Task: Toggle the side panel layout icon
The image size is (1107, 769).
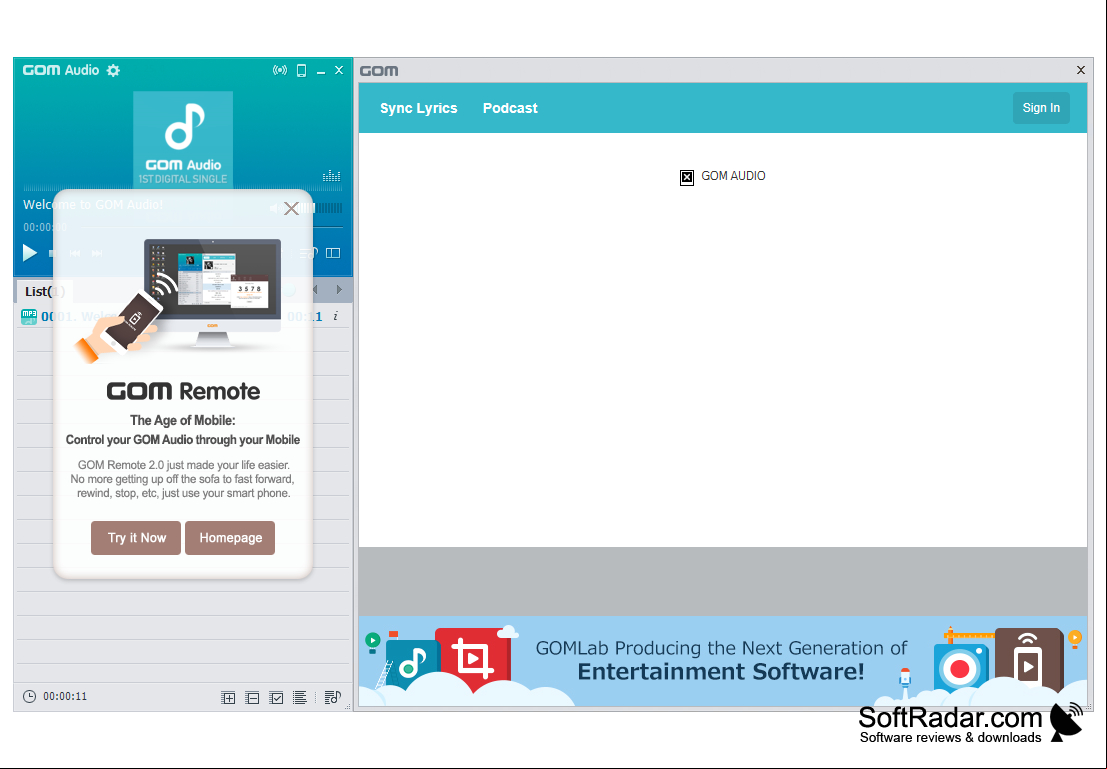Action: [x=333, y=253]
